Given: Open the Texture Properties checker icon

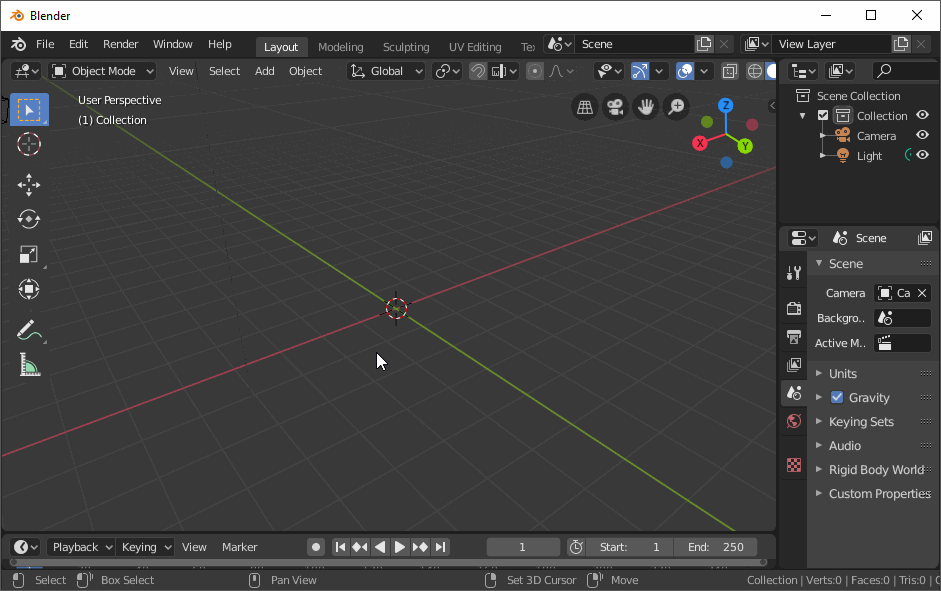Looking at the screenshot, I should pyautogui.click(x=792, y=465).
